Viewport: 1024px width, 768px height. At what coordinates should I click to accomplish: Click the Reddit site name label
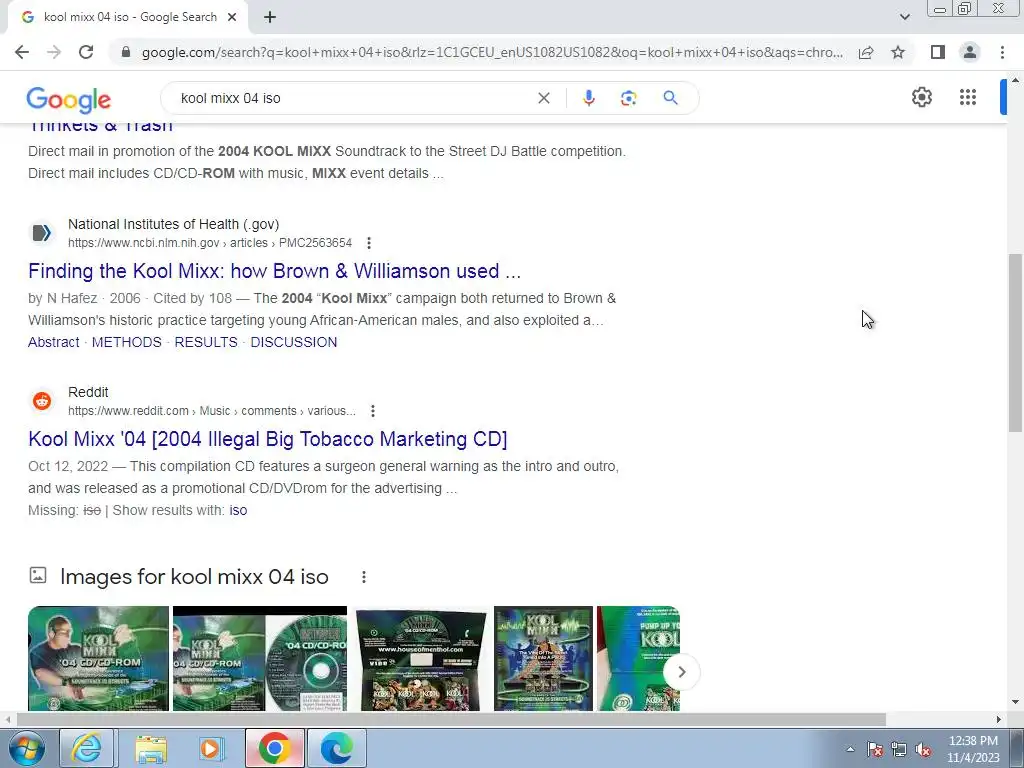[88, 392]
